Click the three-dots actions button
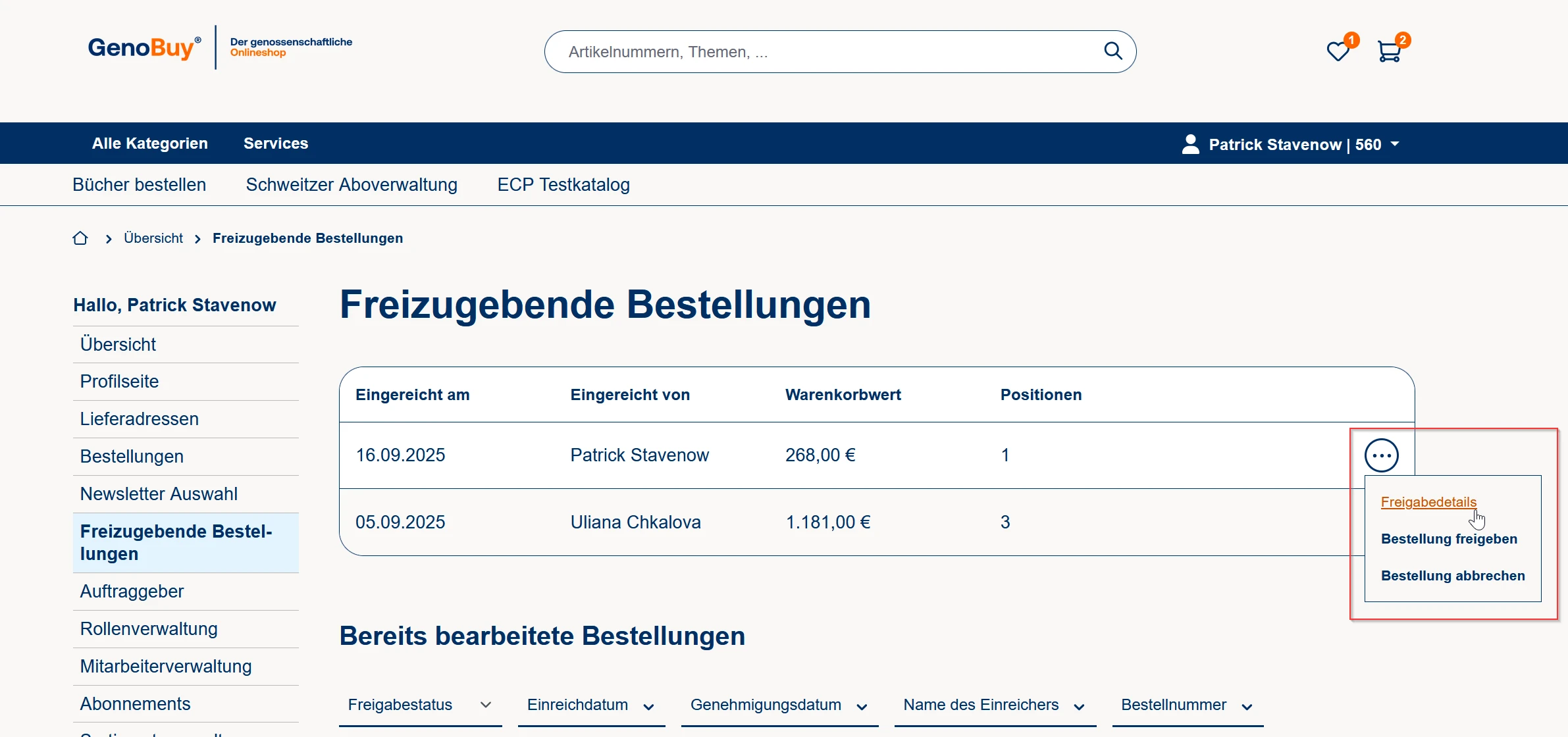 pos(1381,455)
